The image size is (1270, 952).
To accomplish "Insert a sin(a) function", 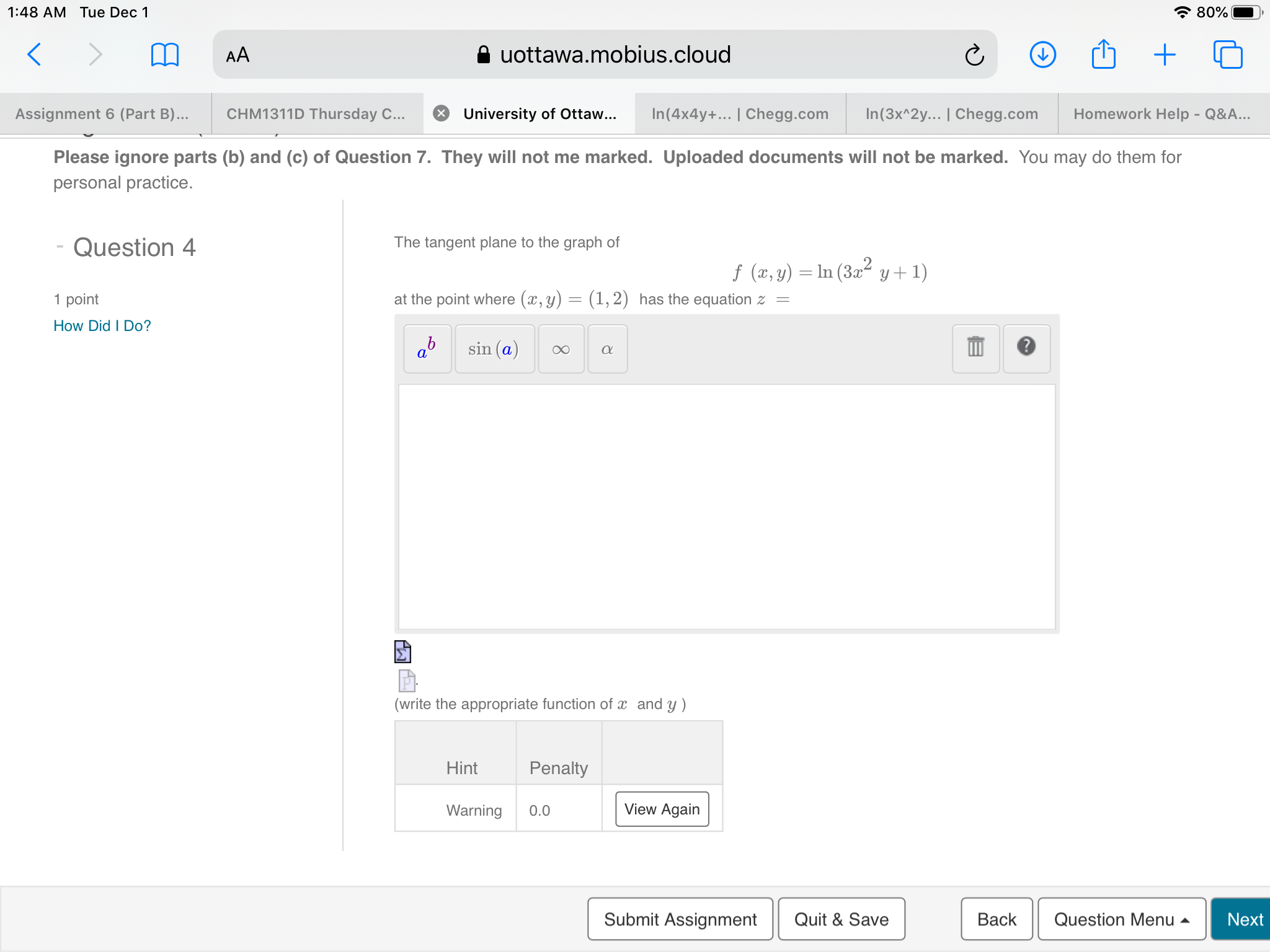I will (494, 348).
